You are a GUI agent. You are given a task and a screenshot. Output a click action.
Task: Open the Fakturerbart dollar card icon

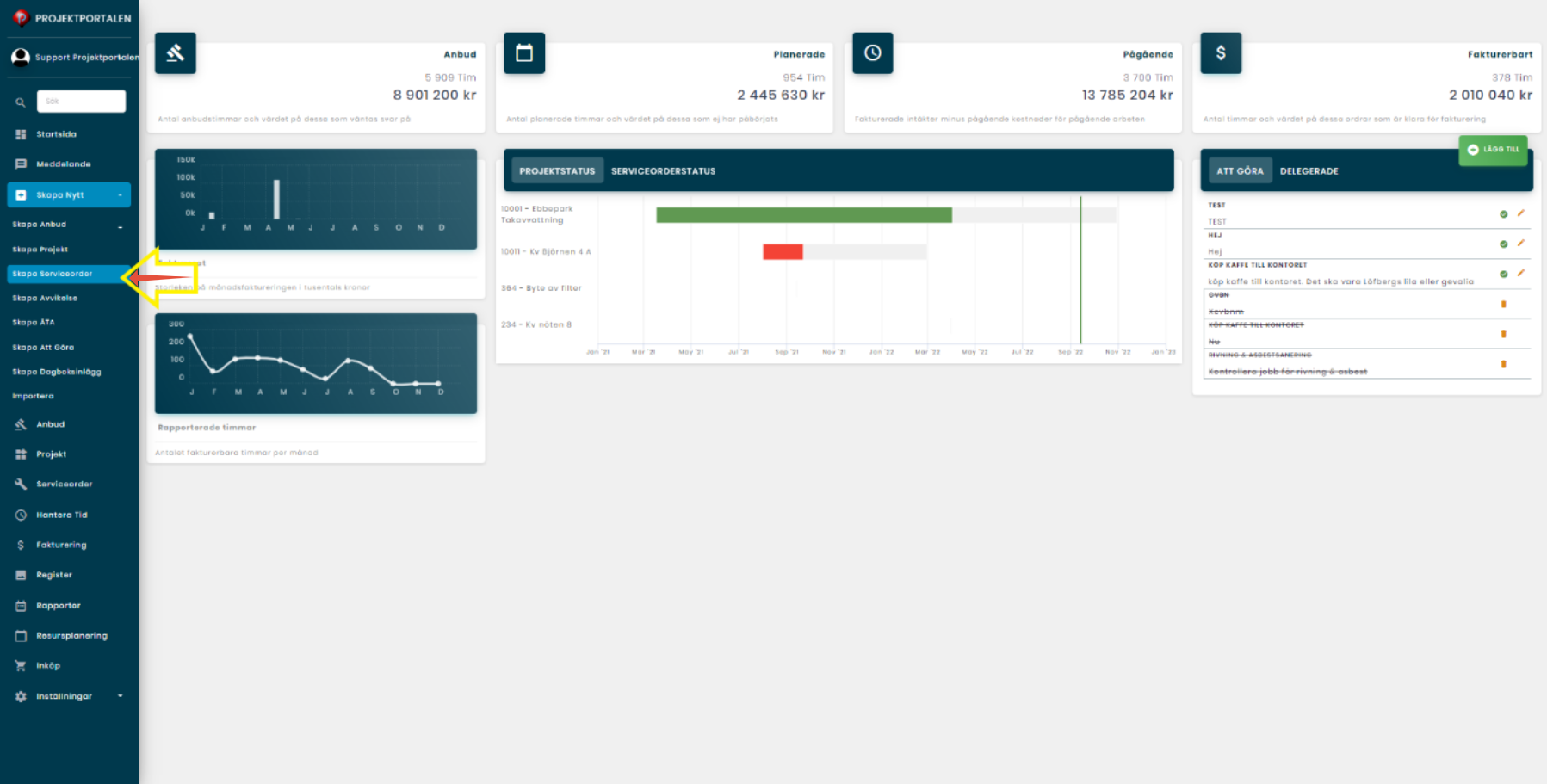[x=1221, y=53]
